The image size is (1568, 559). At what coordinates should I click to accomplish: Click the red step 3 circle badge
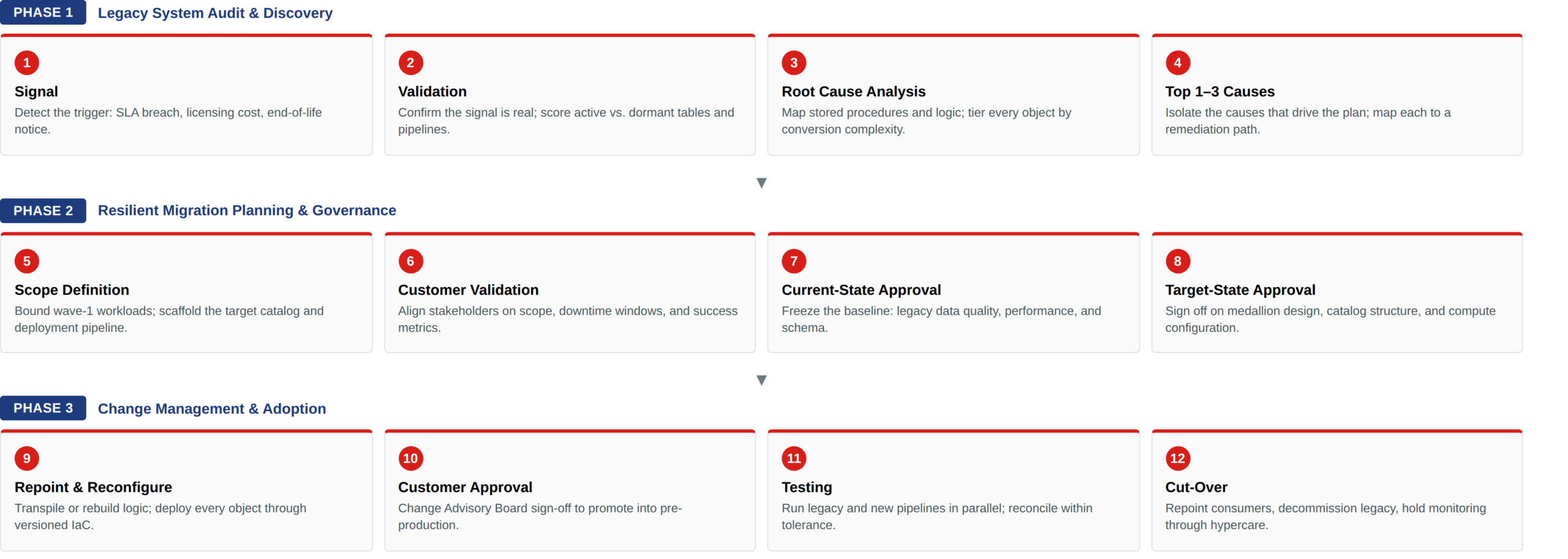tap(794, 63)
